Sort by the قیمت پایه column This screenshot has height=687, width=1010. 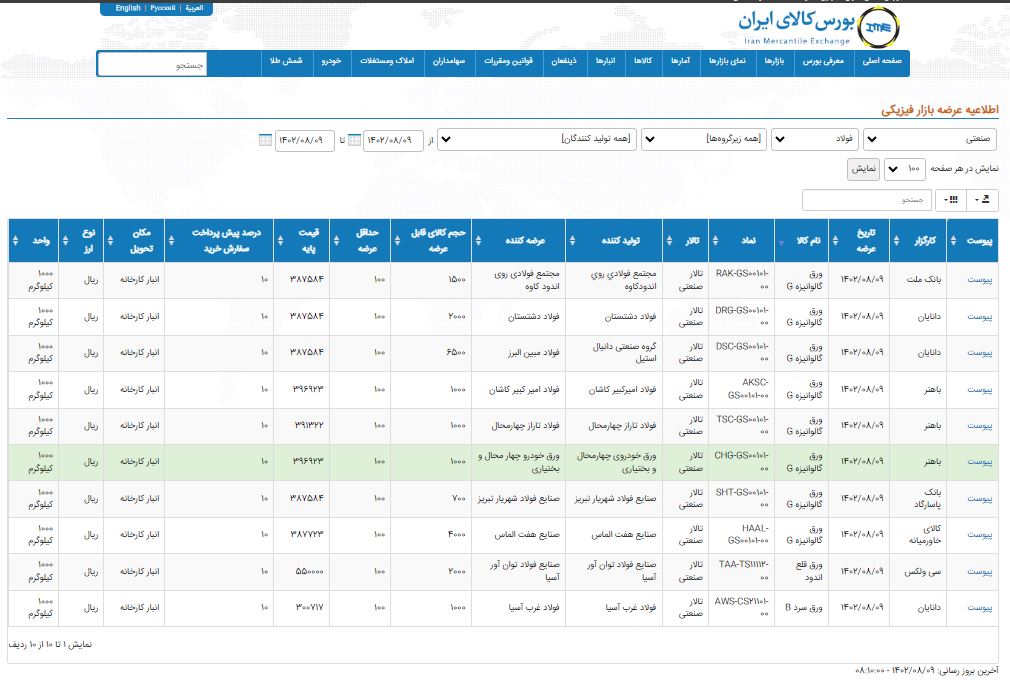(301, 241)
